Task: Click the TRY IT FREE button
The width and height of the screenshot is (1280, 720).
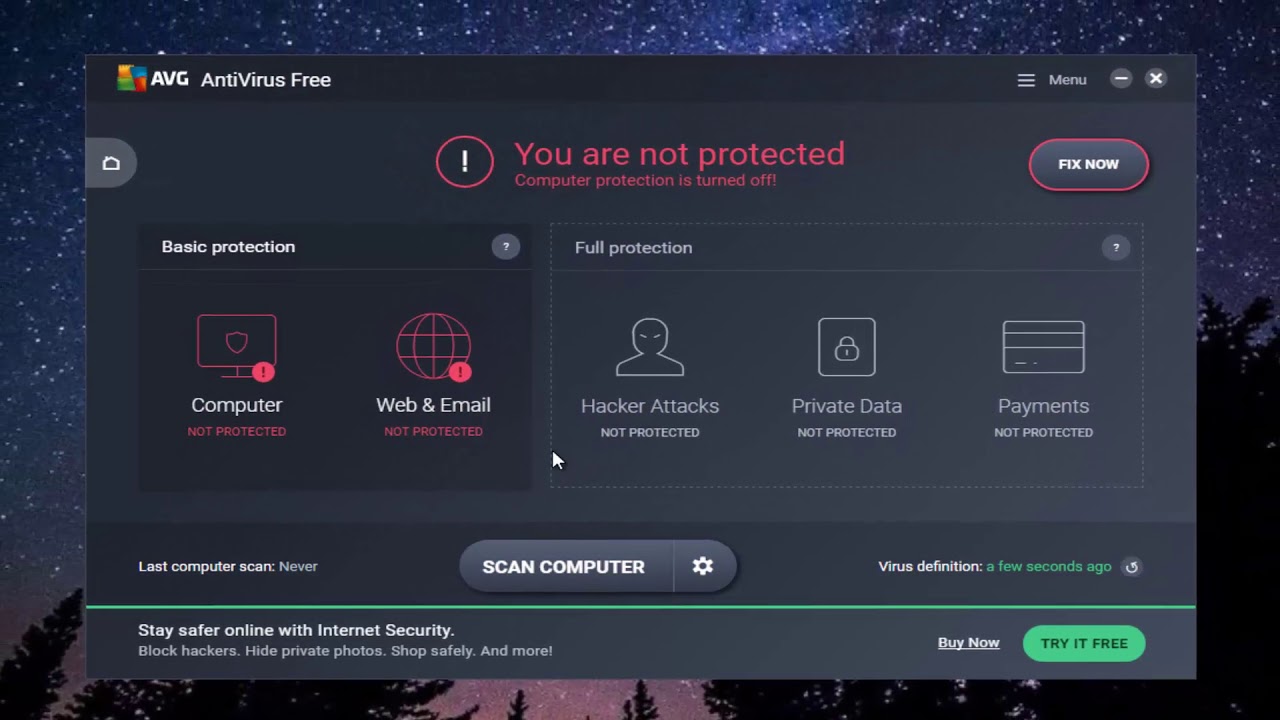Action: [x=1084, y=643]
